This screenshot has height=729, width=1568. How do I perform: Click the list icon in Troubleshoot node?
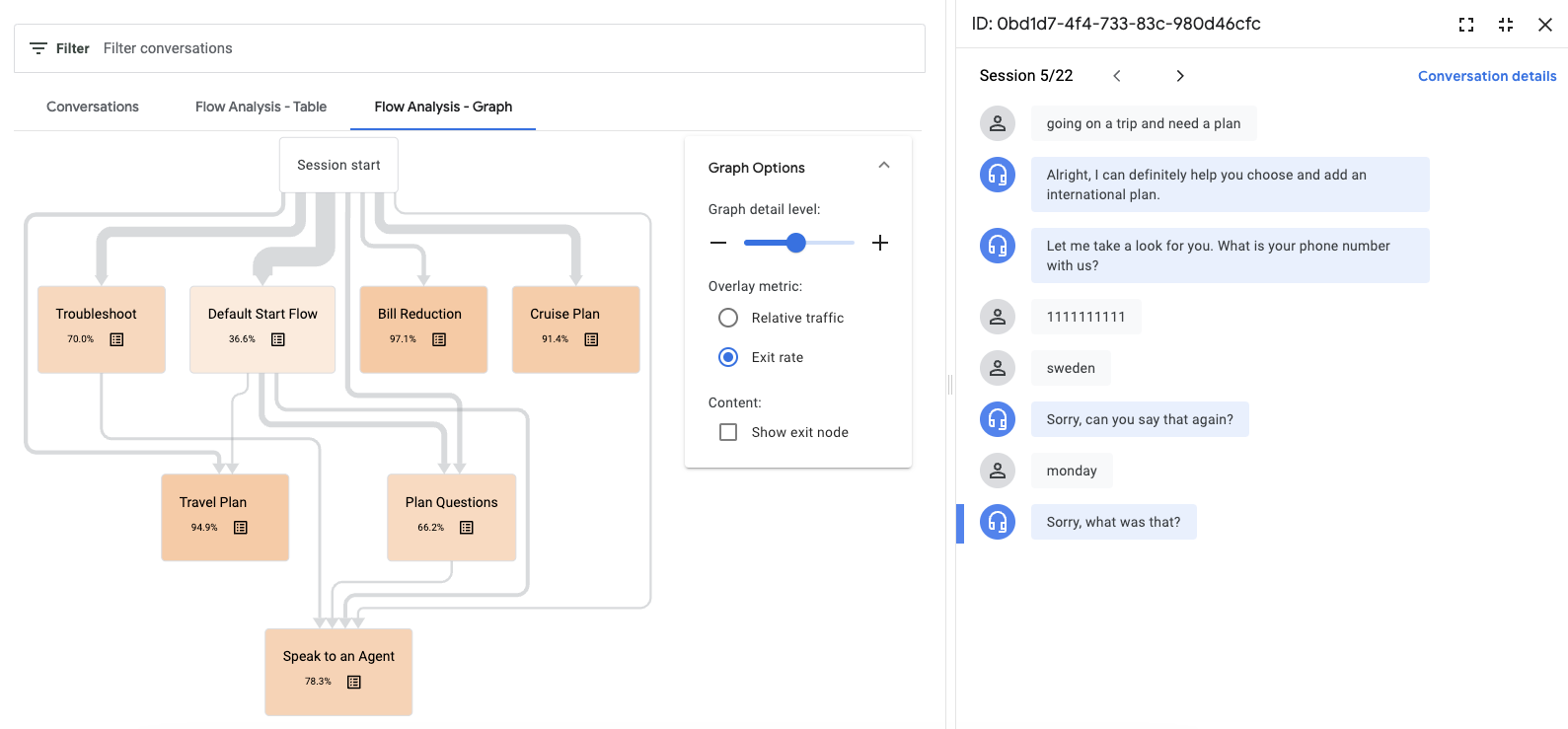116,339
